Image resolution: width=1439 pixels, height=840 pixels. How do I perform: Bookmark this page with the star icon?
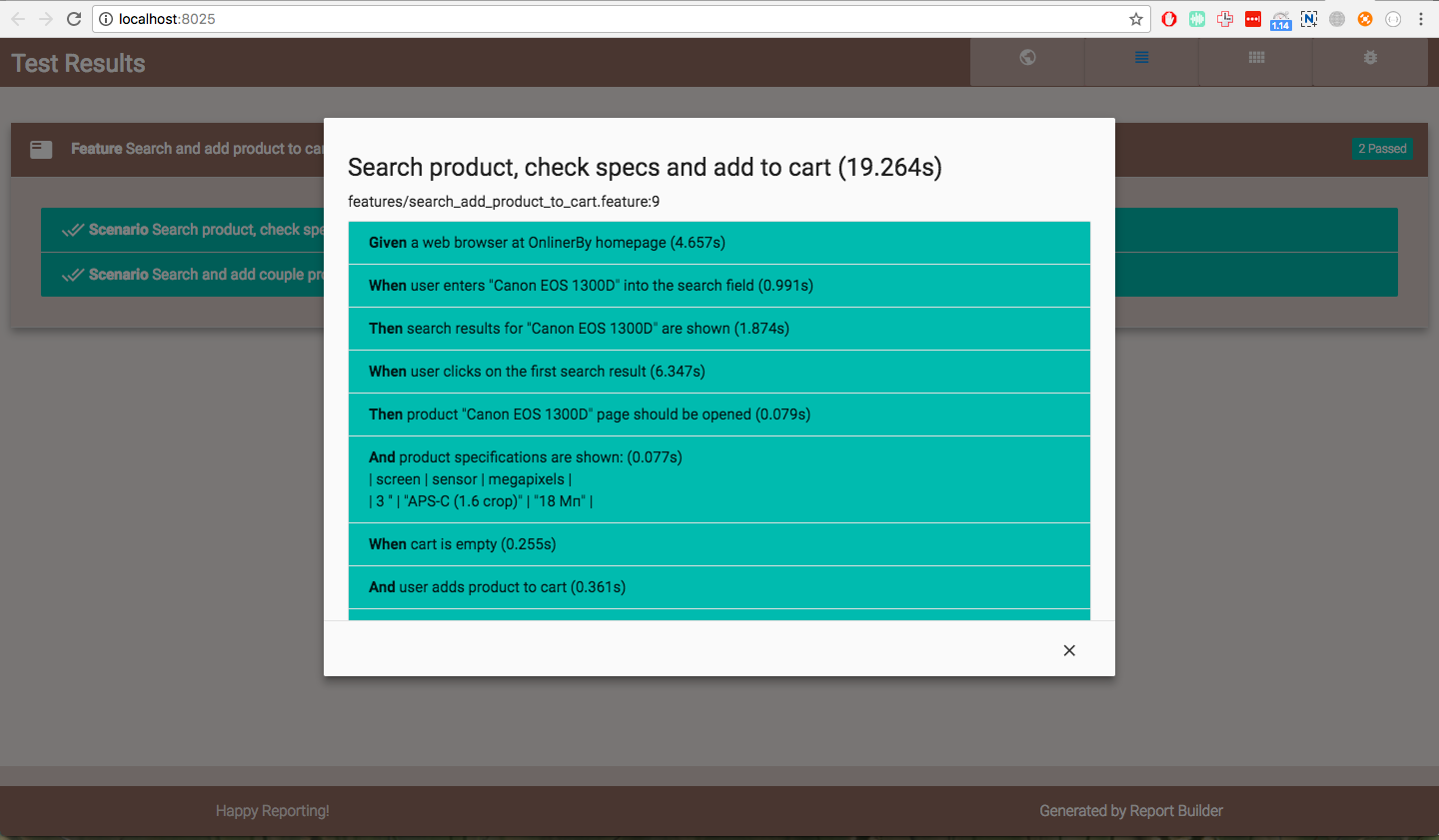pyautogui.click(x=1136, y=19)
